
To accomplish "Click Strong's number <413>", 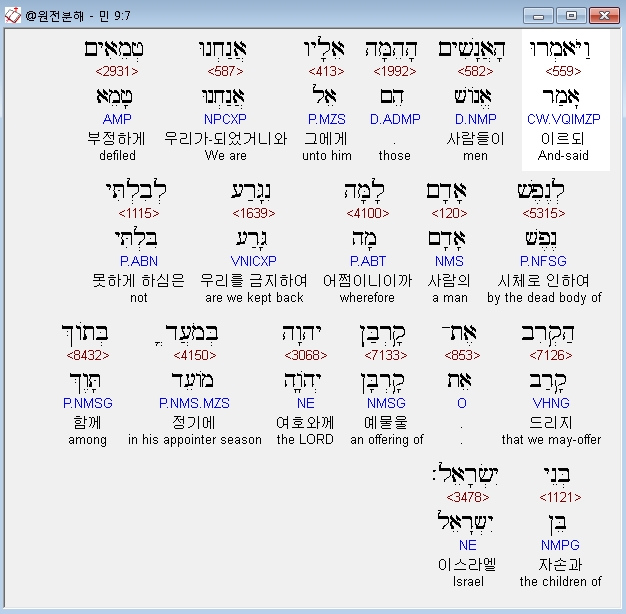I will pos(326,71).
